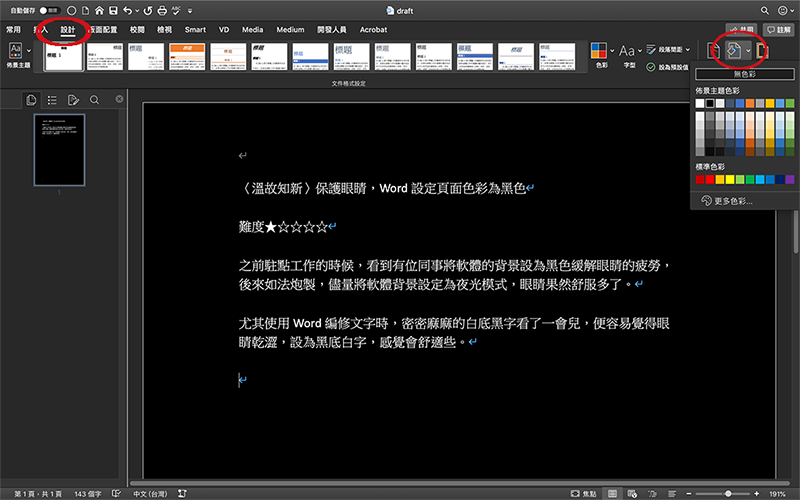The height and width of the screenshot is (500, 800).
Task: Apply the orange banner 標題 document style
Action: [x=187, y=57]
